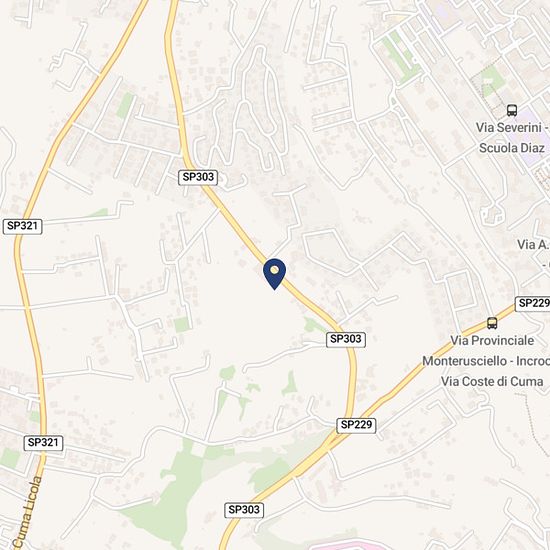Click the large green park area
The height and width of the screenshot is (550, 550).
(172, 491)
